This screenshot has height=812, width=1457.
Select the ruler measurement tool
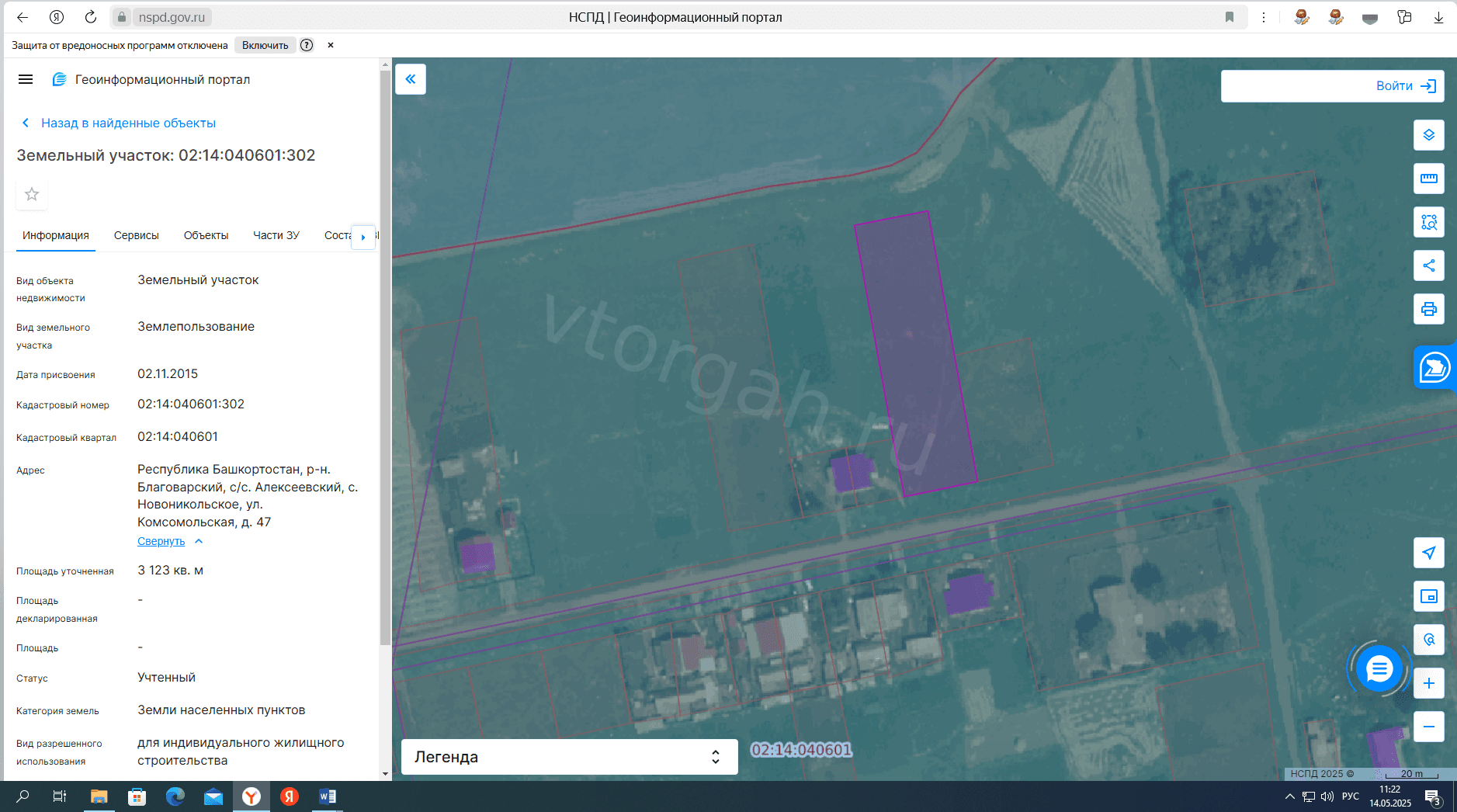point(1429,179)
